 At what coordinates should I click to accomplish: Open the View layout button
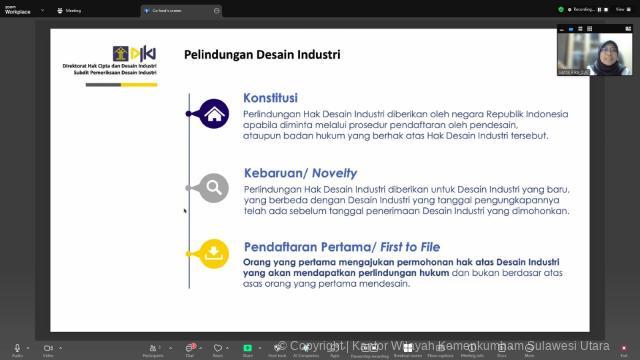[623, 9]
